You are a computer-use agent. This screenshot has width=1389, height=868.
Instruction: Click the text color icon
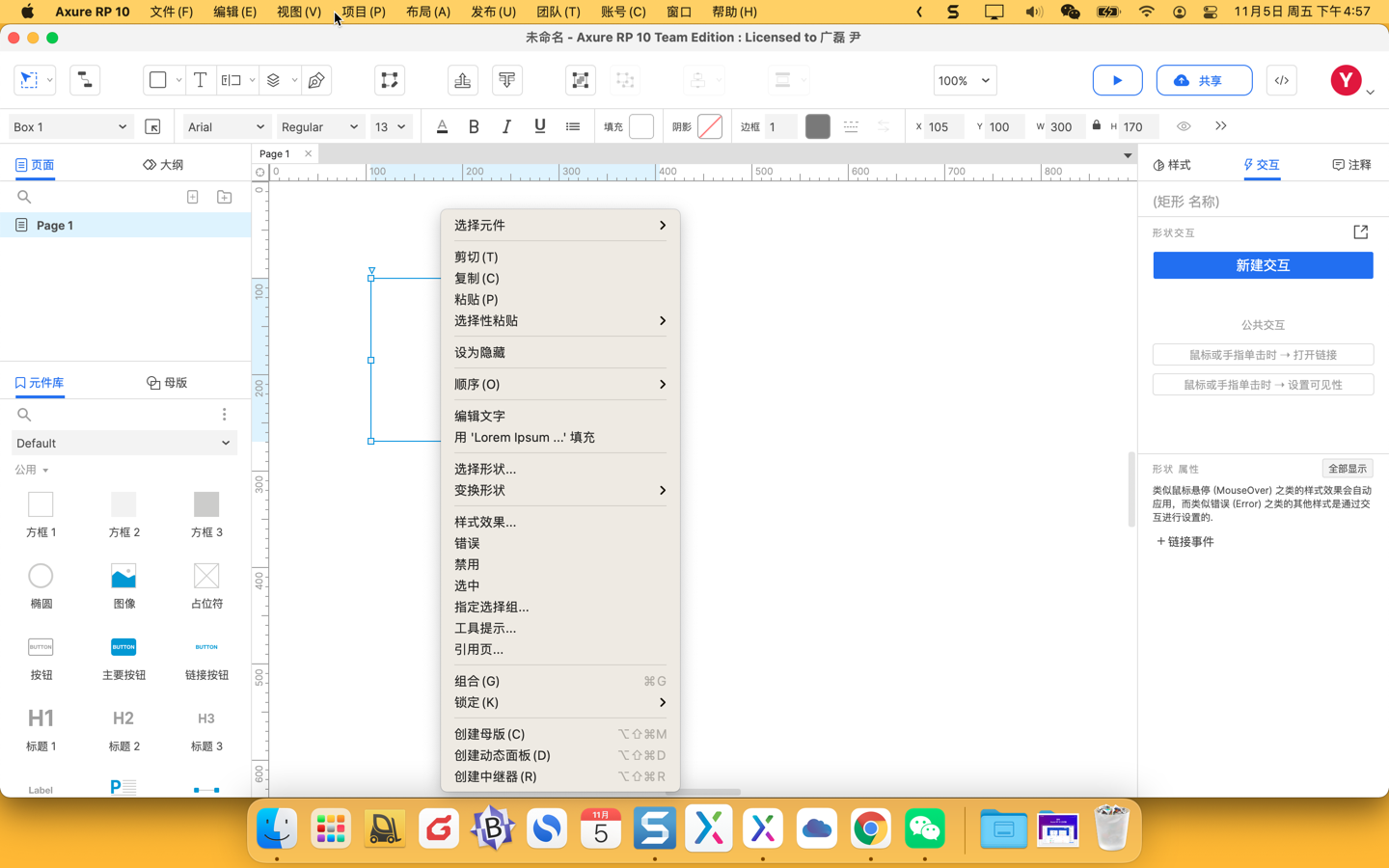click(x=442, y=126)
